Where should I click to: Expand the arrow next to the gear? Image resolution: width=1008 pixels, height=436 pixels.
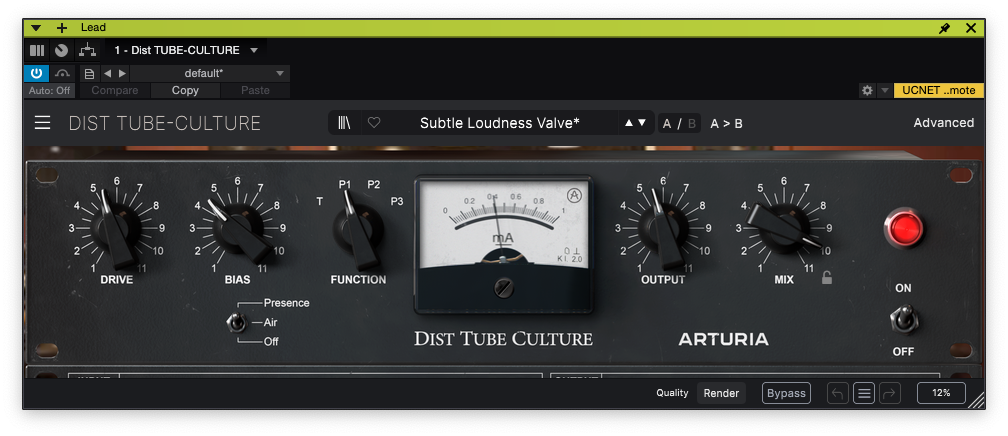coord(885,91)
